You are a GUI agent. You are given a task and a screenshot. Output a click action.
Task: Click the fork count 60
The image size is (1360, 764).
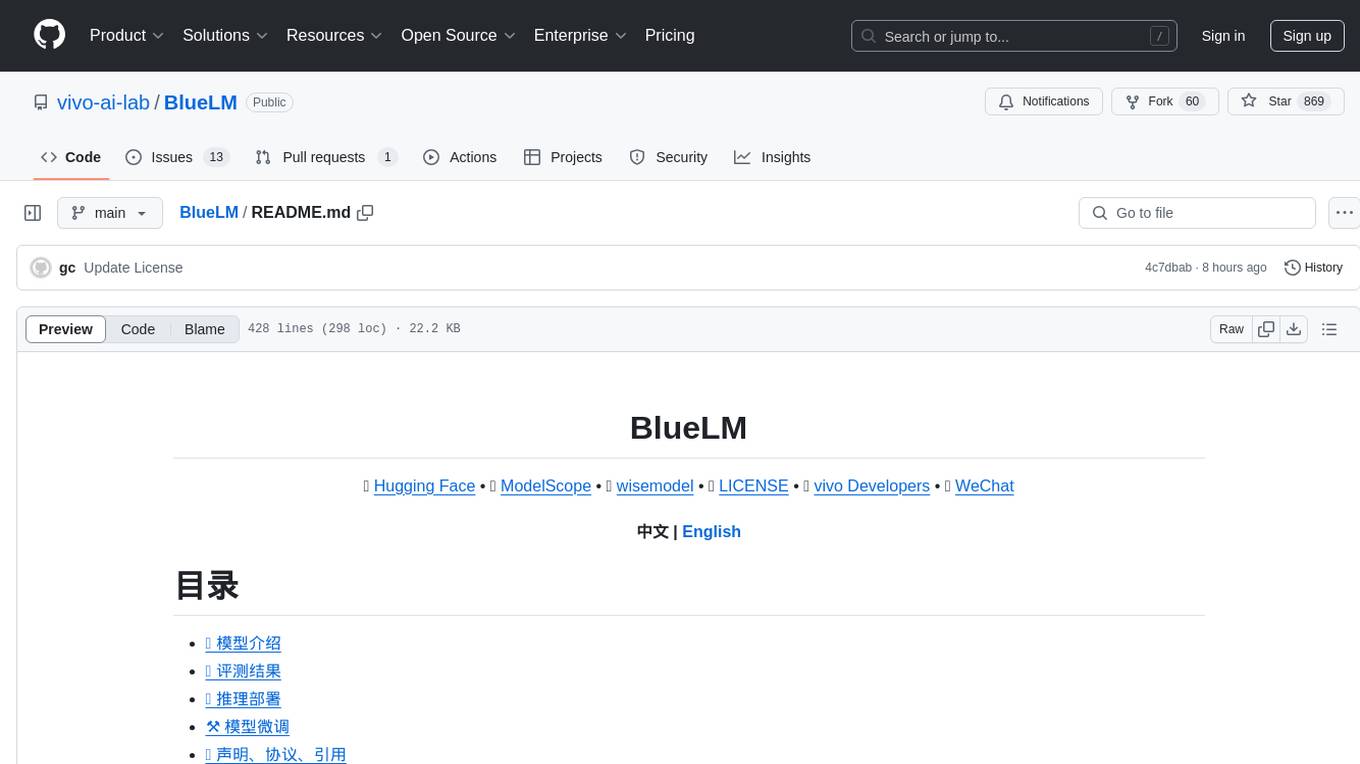point(1192,101)
